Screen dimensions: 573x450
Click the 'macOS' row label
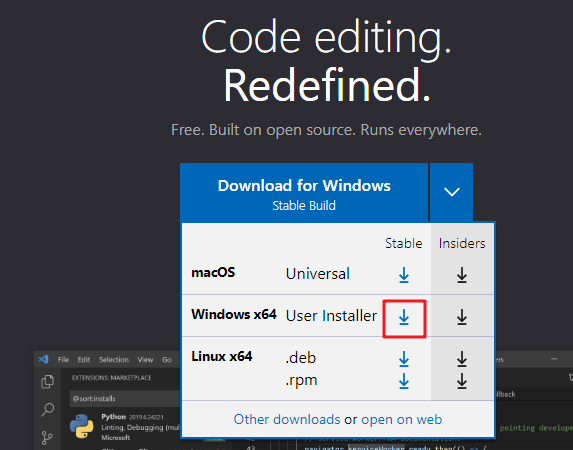click(x=213, y=273)
